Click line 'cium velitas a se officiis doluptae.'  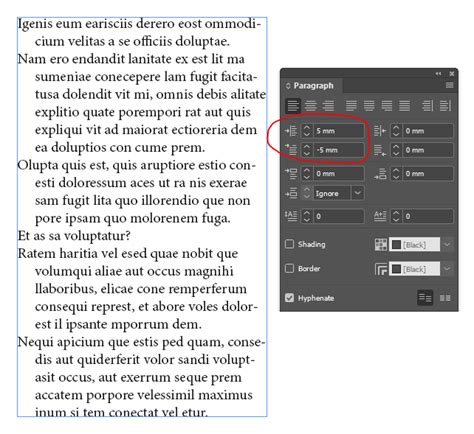[132, 41]
